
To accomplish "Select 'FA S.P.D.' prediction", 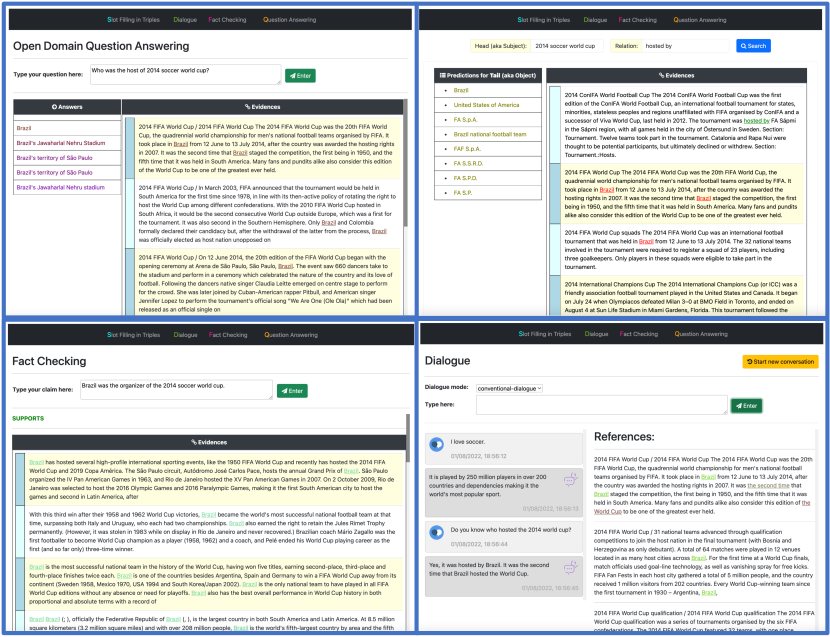I will 465,178.
